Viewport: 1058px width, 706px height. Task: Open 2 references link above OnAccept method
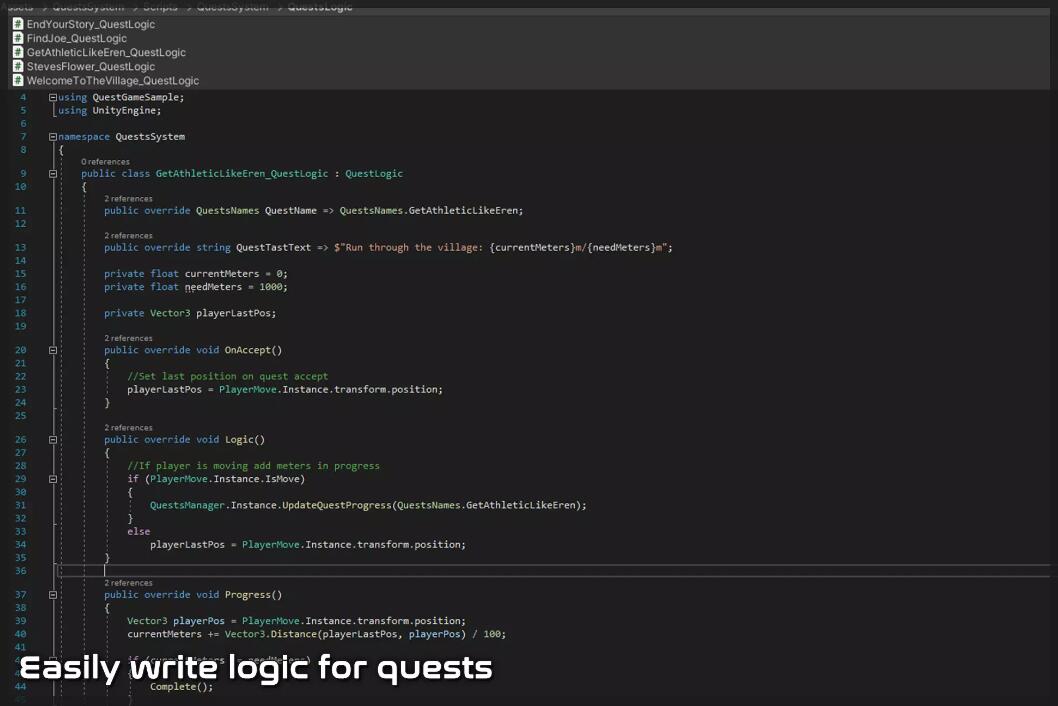click(x=129, y=338)
